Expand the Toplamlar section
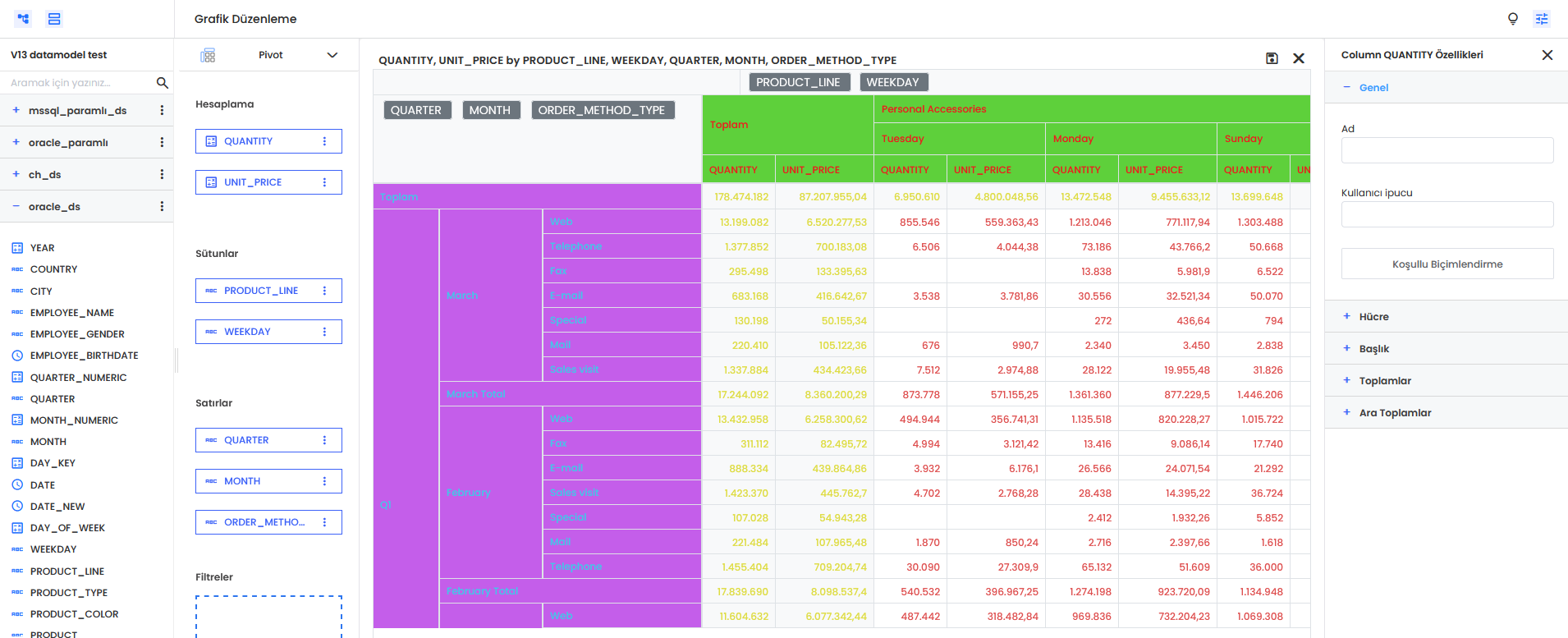The height and width of the screenshot is (638, 1568). point(1384,381)
